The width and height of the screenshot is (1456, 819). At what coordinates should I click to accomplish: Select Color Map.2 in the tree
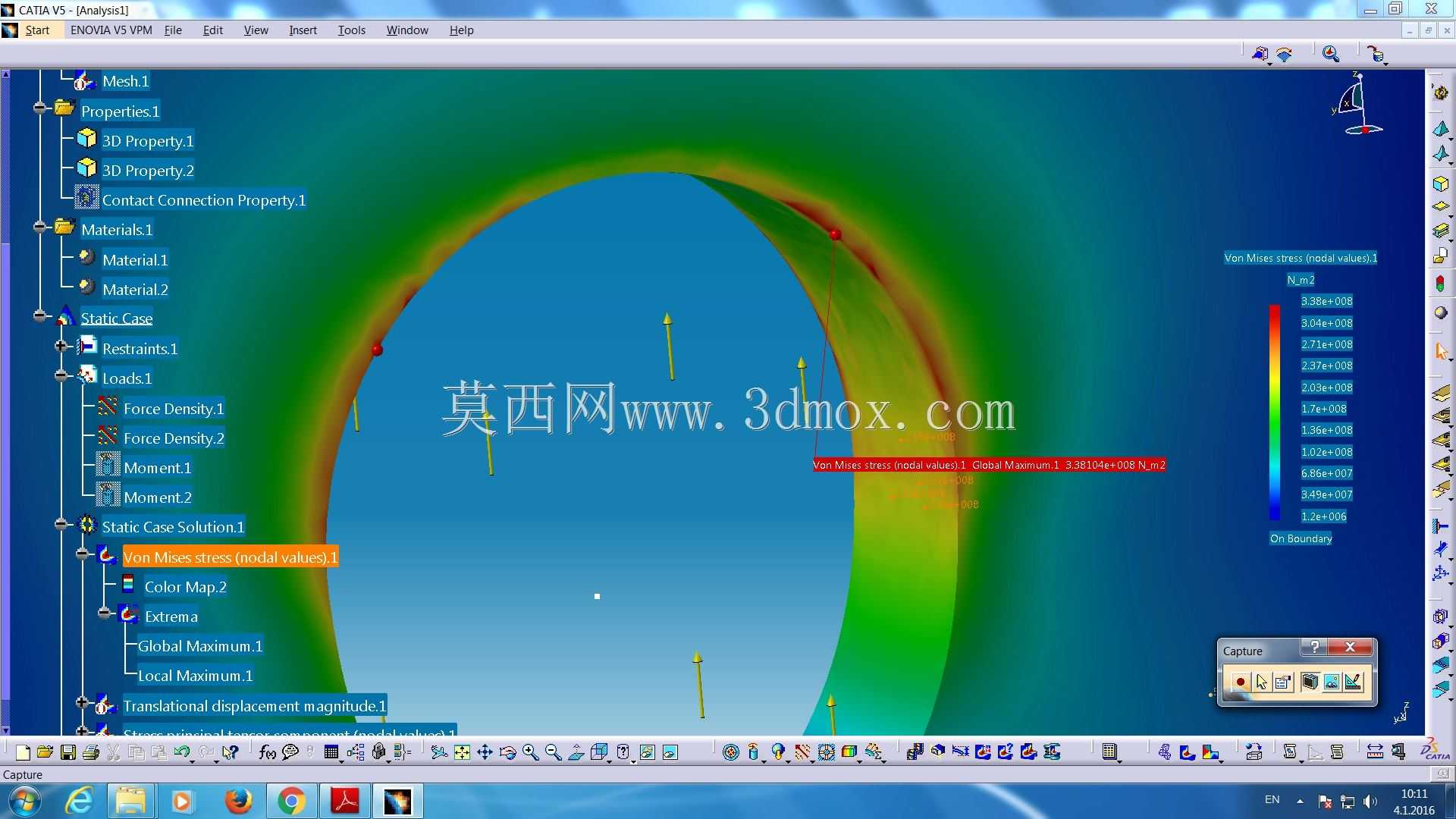[x=186, y=587]
